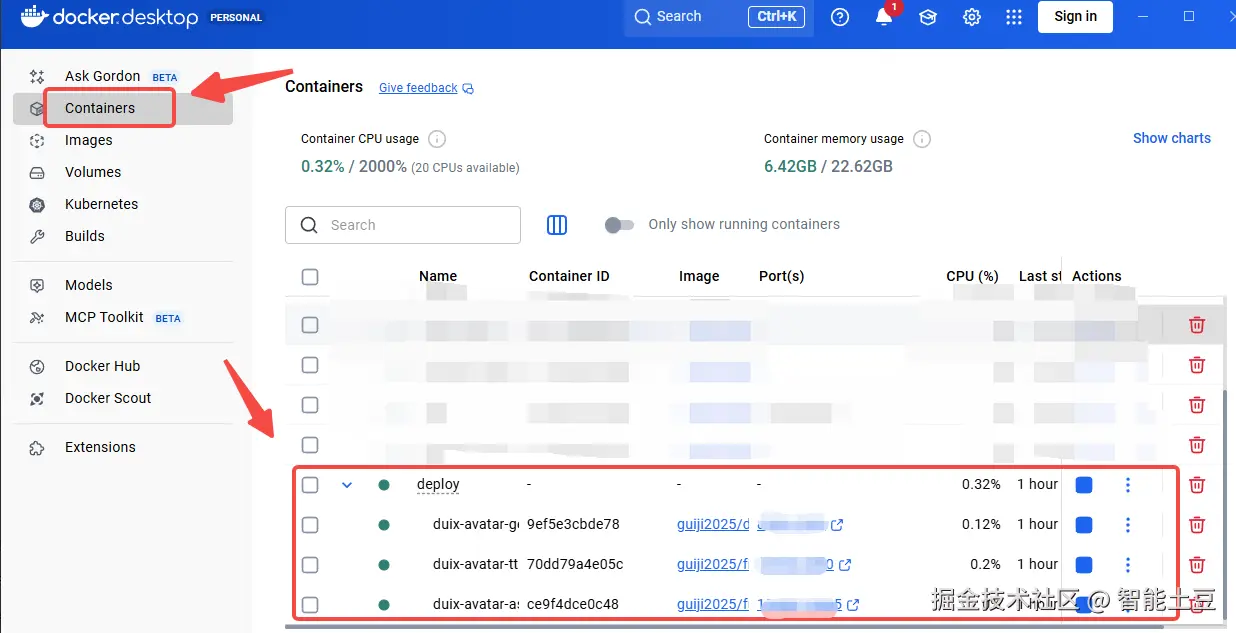The height and width of the screenshot is (633, 1236).
Task: Click the Sign in button
Action: pos(1075,16)
